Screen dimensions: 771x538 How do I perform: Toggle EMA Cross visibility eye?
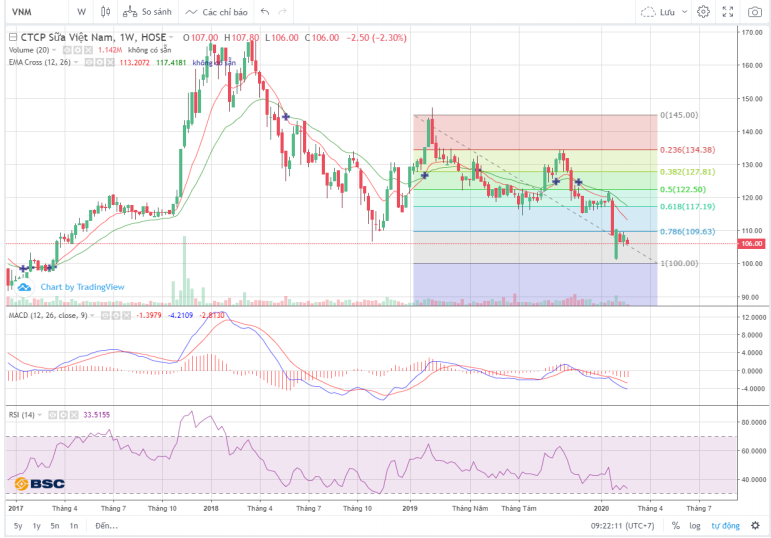click(89, 62)
